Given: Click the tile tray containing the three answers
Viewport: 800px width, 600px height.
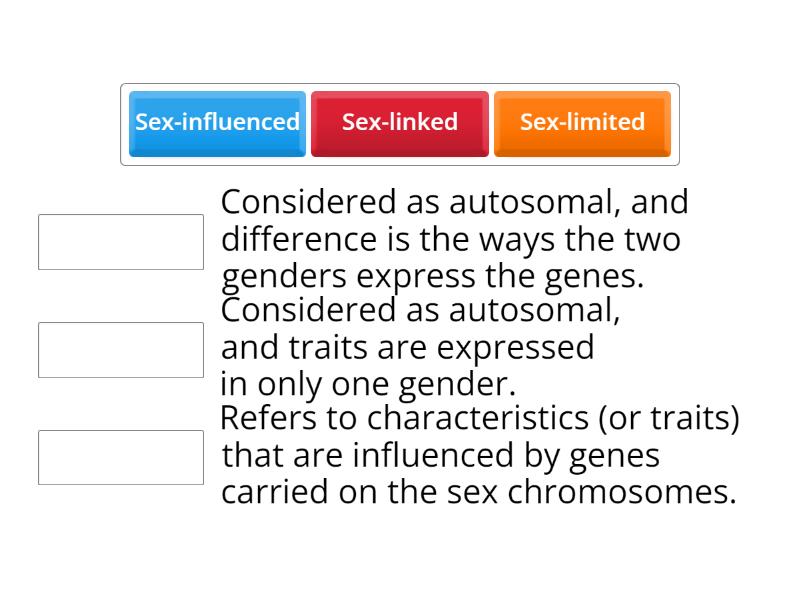Looking at the screenshot, I should (x=400, y=123).
